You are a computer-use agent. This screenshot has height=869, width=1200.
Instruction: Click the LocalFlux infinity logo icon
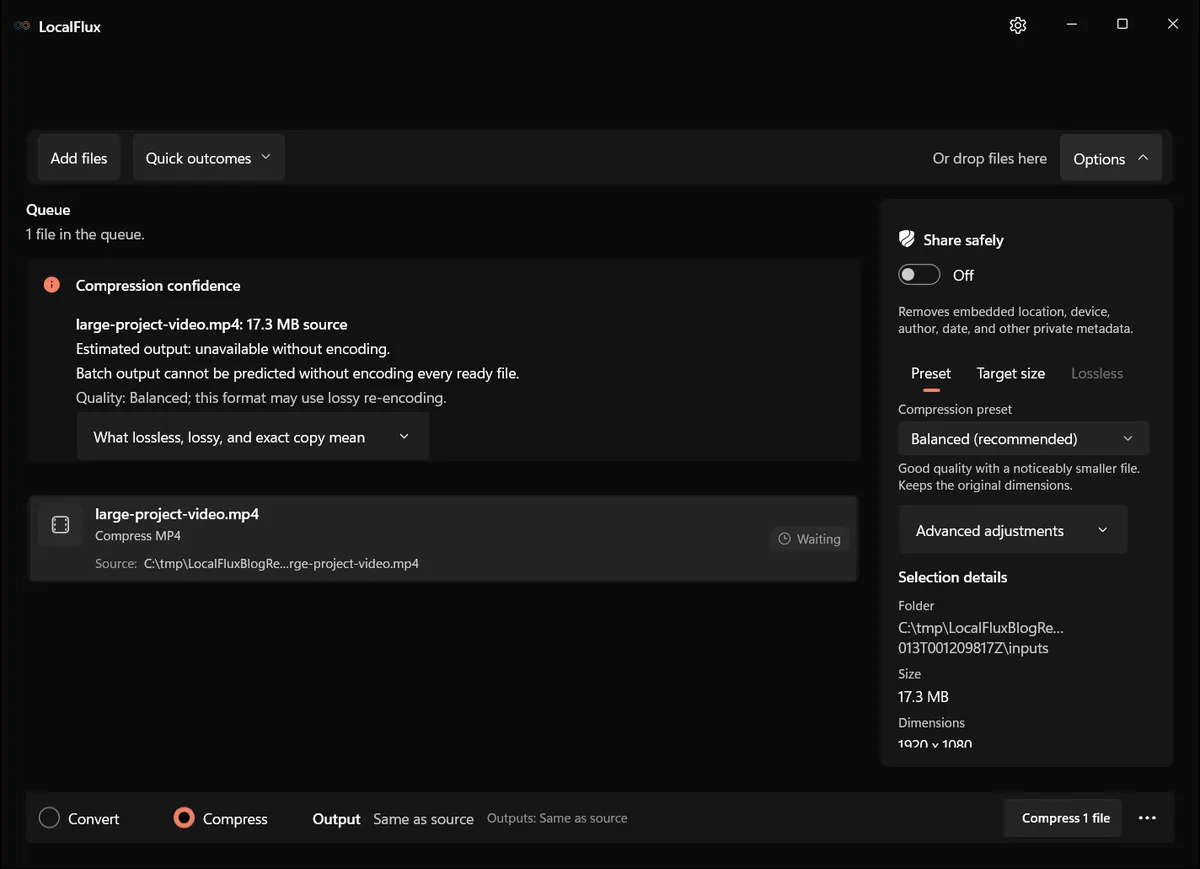tap(22, 26)
